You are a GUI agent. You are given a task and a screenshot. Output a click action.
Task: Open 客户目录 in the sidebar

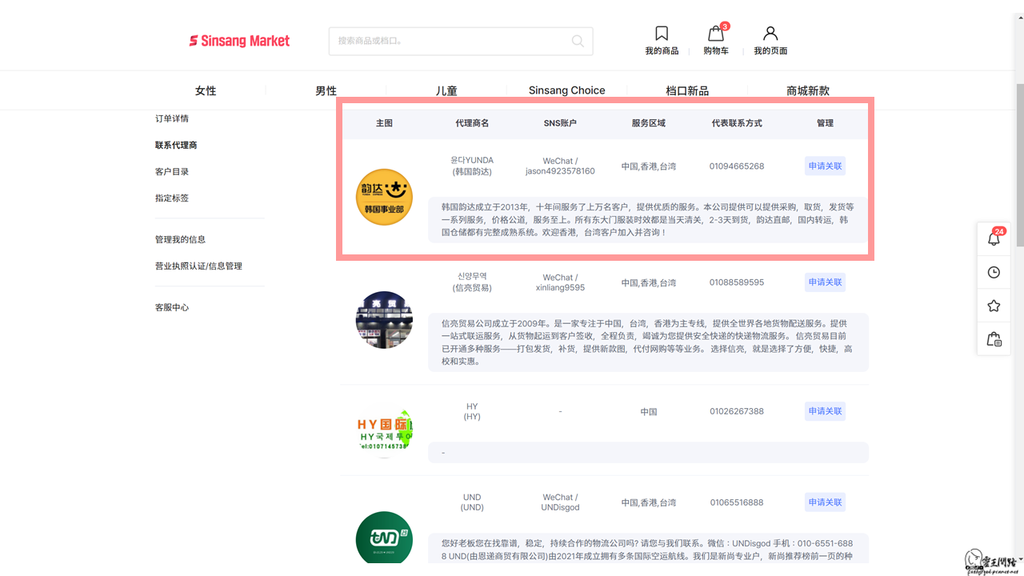(x=172, y=172)
